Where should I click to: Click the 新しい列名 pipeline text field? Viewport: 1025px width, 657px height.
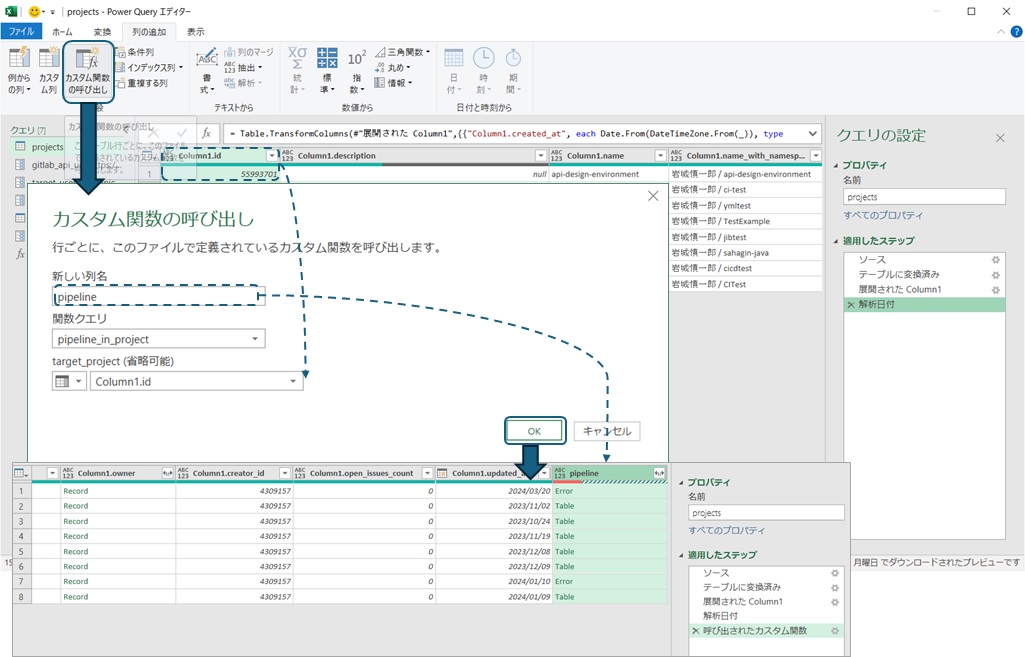click(x=158, y=297)
